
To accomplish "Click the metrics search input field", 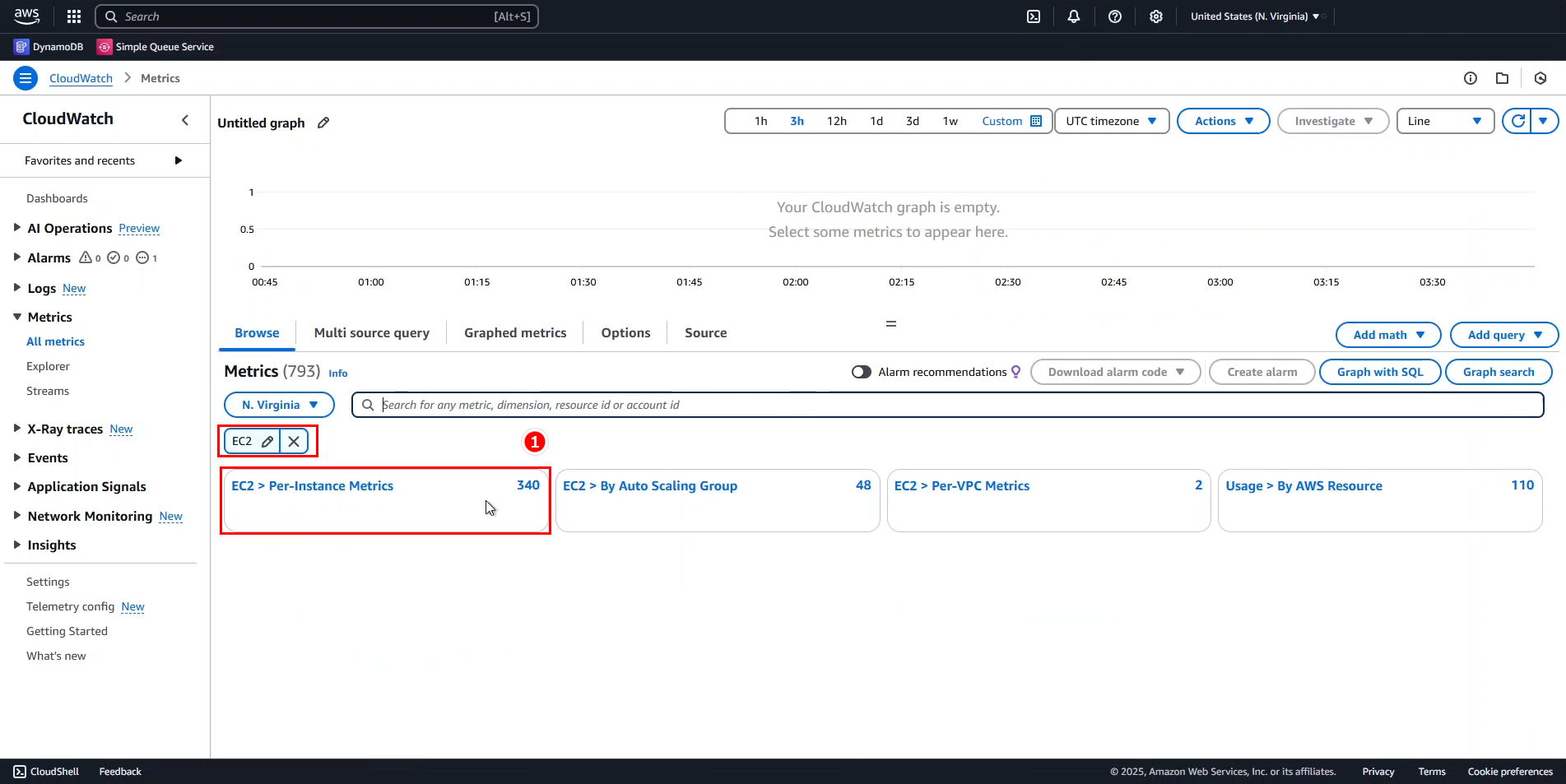I will [946, 405].
